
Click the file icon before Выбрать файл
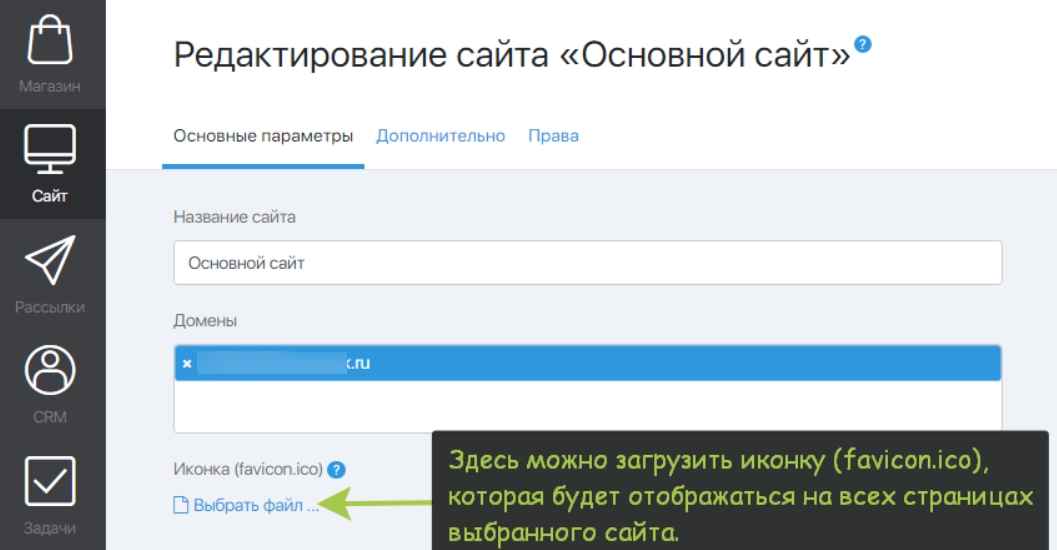coord(181,505)
